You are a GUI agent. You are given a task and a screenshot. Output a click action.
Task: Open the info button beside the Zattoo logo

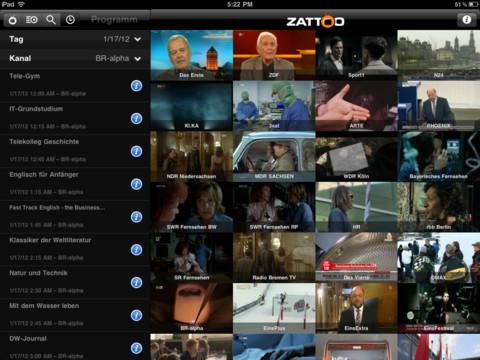click(x=467, y=20)
